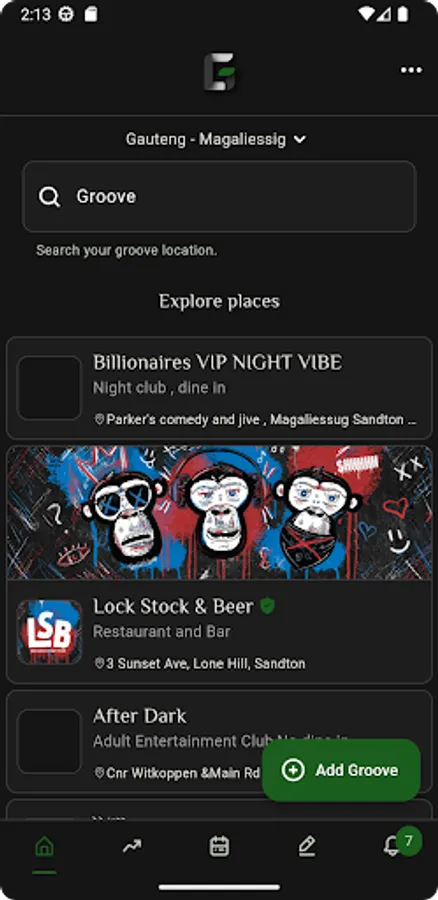Tap the green verified shield badge
The height and width of the screenshot is (900, 438).
(x=267, y=606)
